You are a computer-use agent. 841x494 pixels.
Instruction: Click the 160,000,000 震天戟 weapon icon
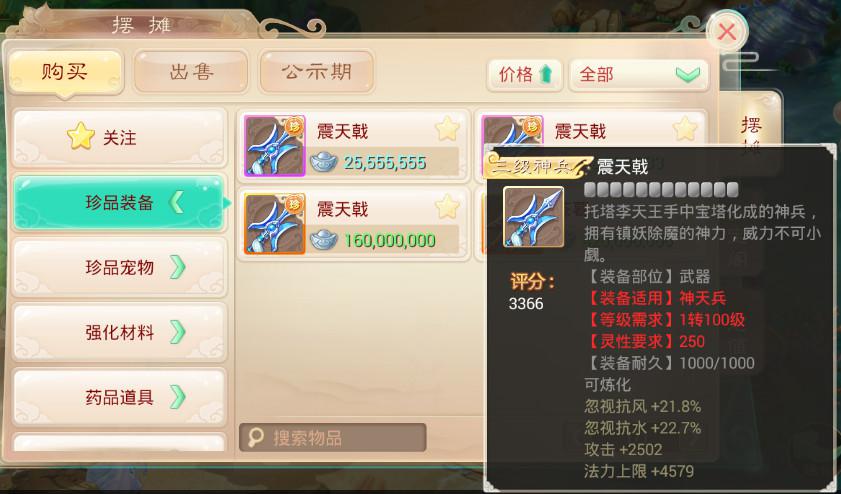[275, 224]
